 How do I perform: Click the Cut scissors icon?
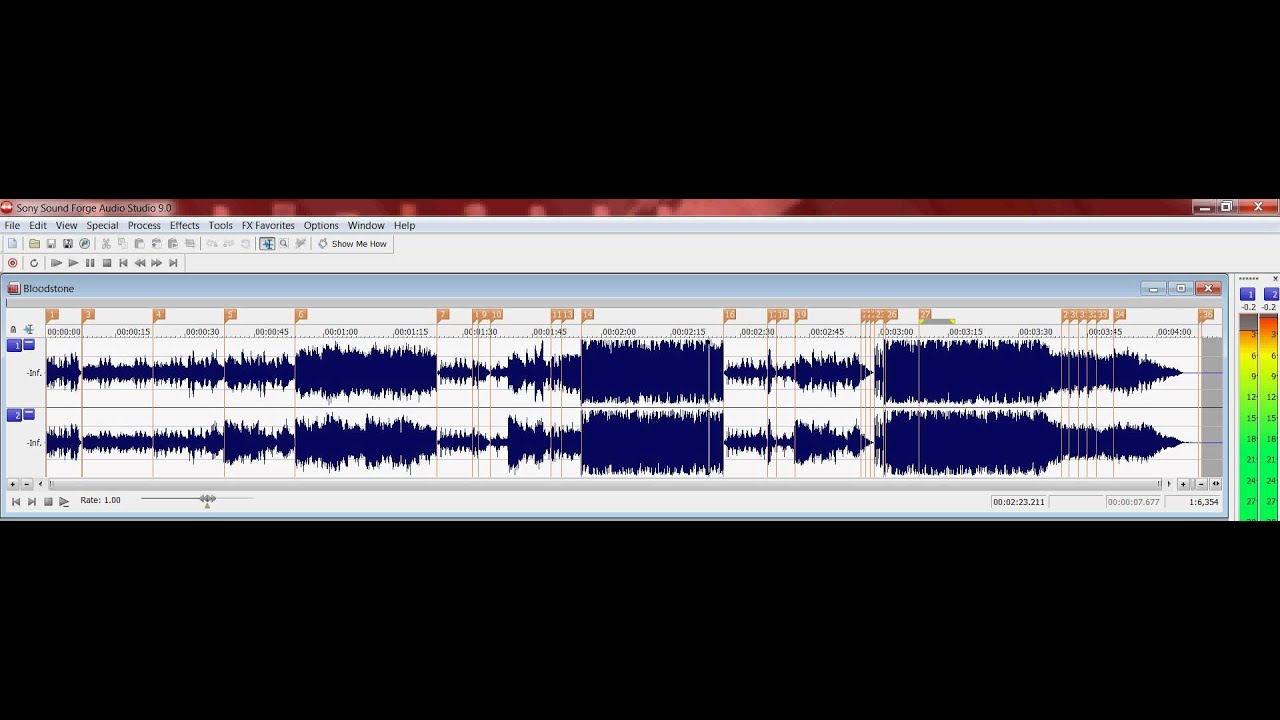[106, 244]
